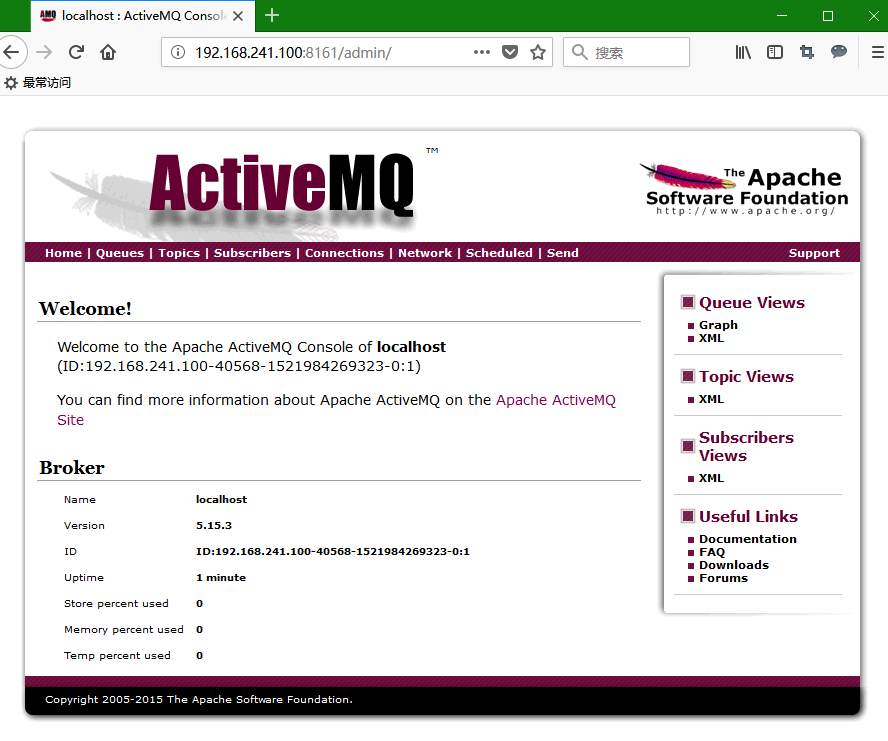
Task: Bookmark this page with star icon
Action: [x=537, y=52]
